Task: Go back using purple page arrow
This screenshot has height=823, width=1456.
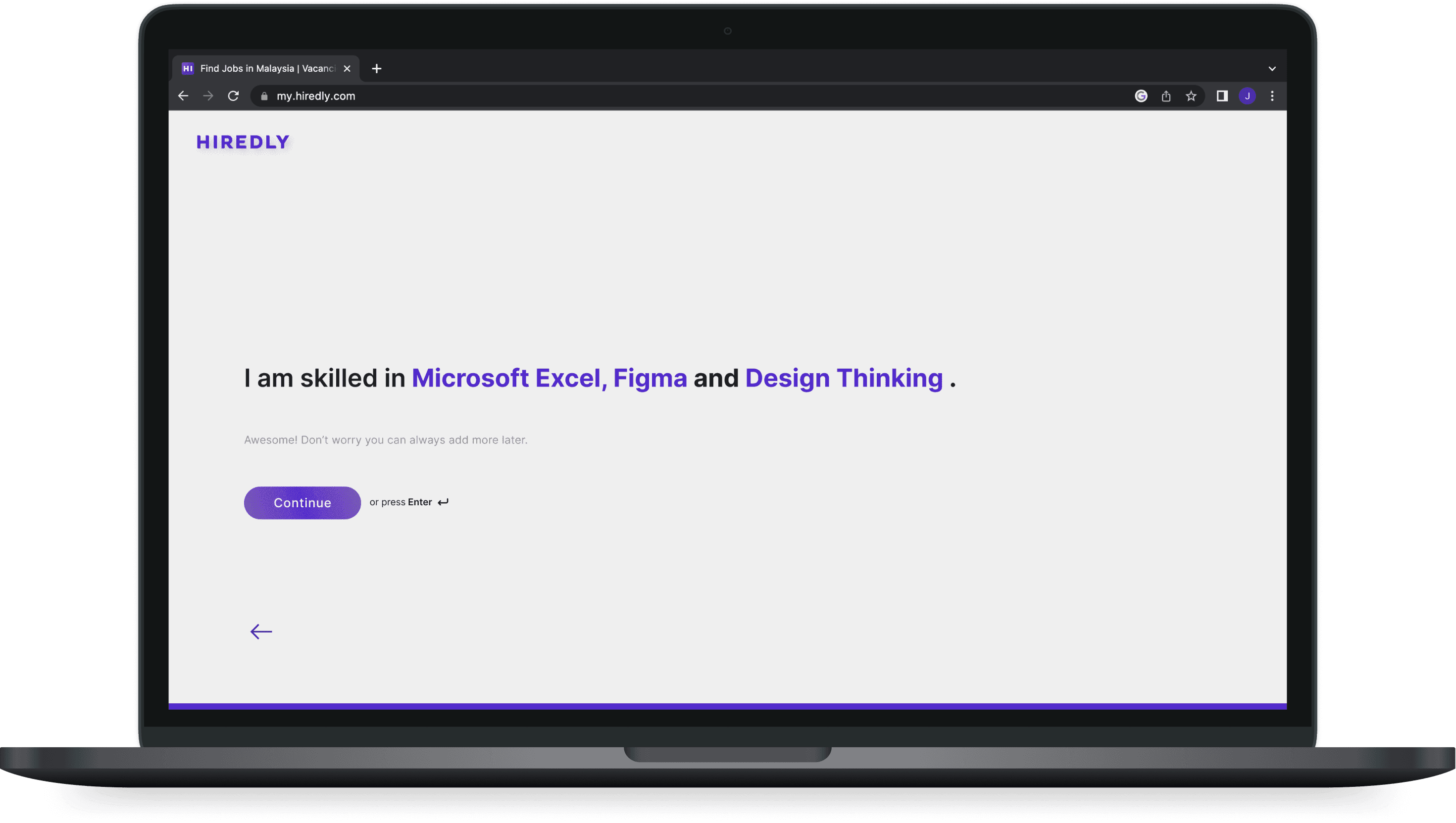Action: tap(261, 631)
